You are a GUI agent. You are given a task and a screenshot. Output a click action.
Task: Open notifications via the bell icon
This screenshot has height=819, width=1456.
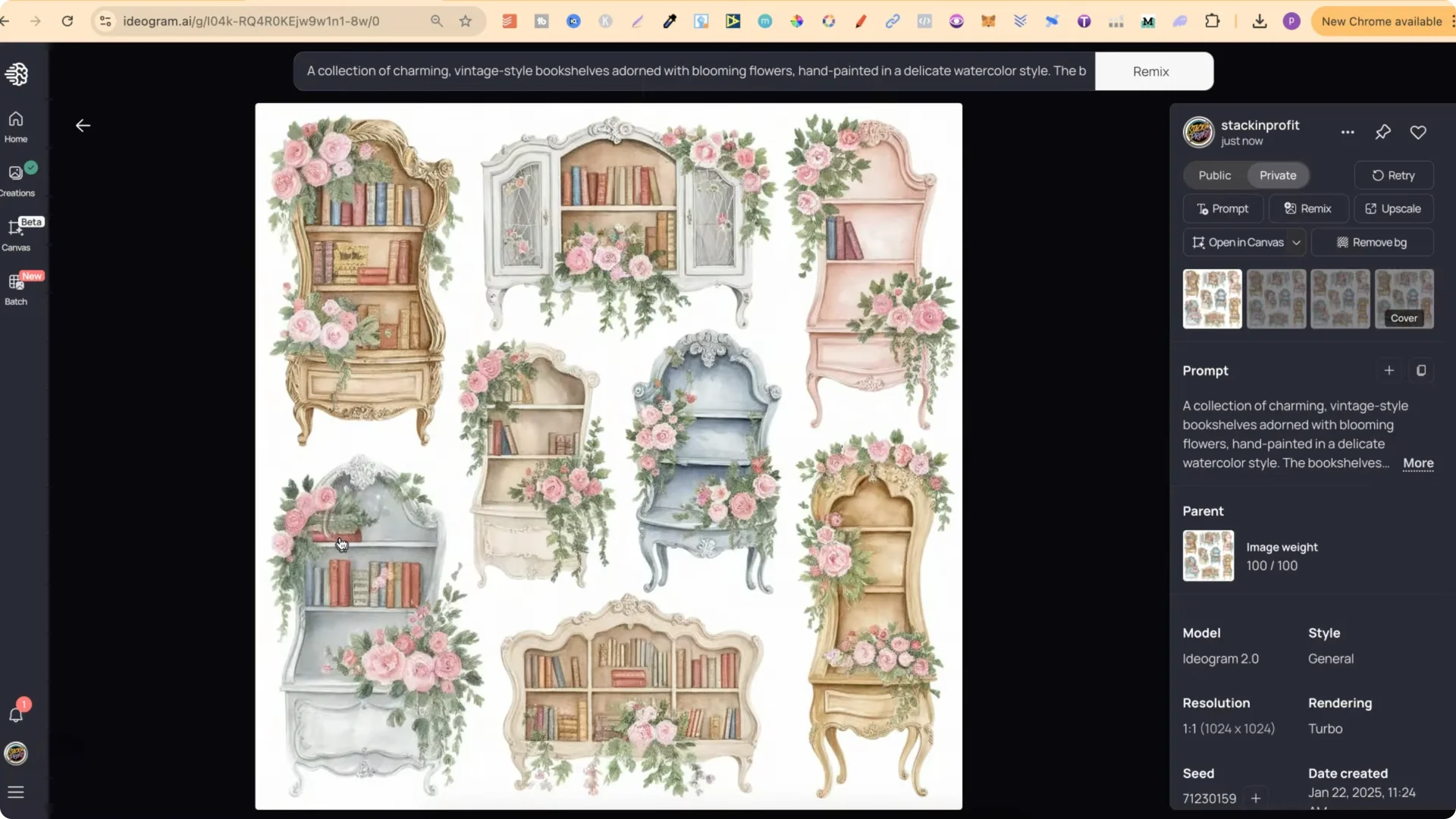16,714
